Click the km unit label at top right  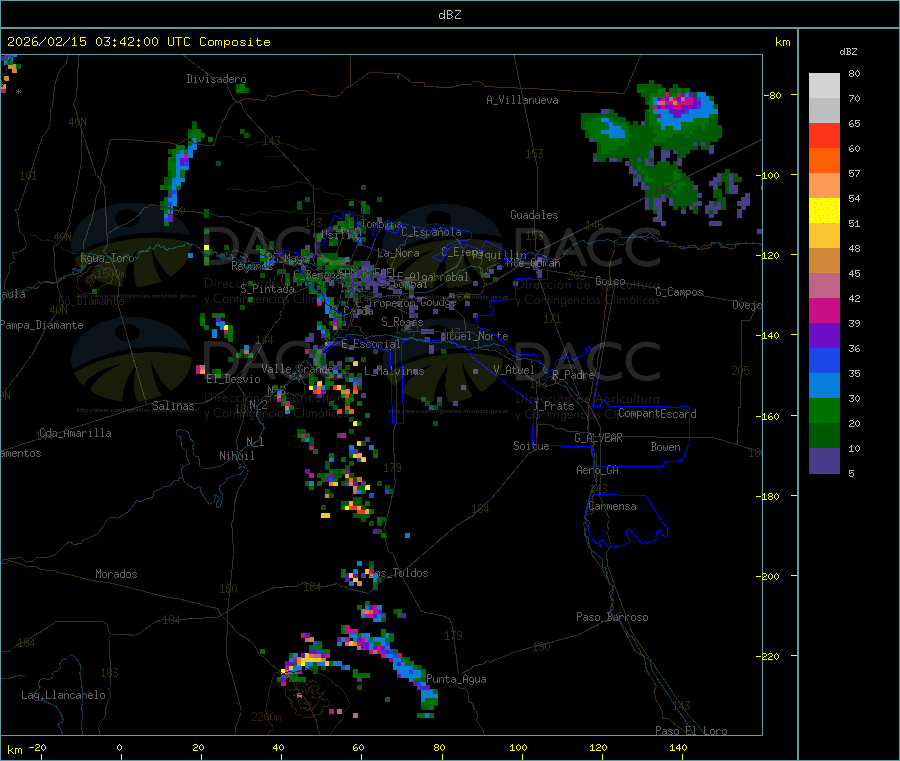point(782,42)
